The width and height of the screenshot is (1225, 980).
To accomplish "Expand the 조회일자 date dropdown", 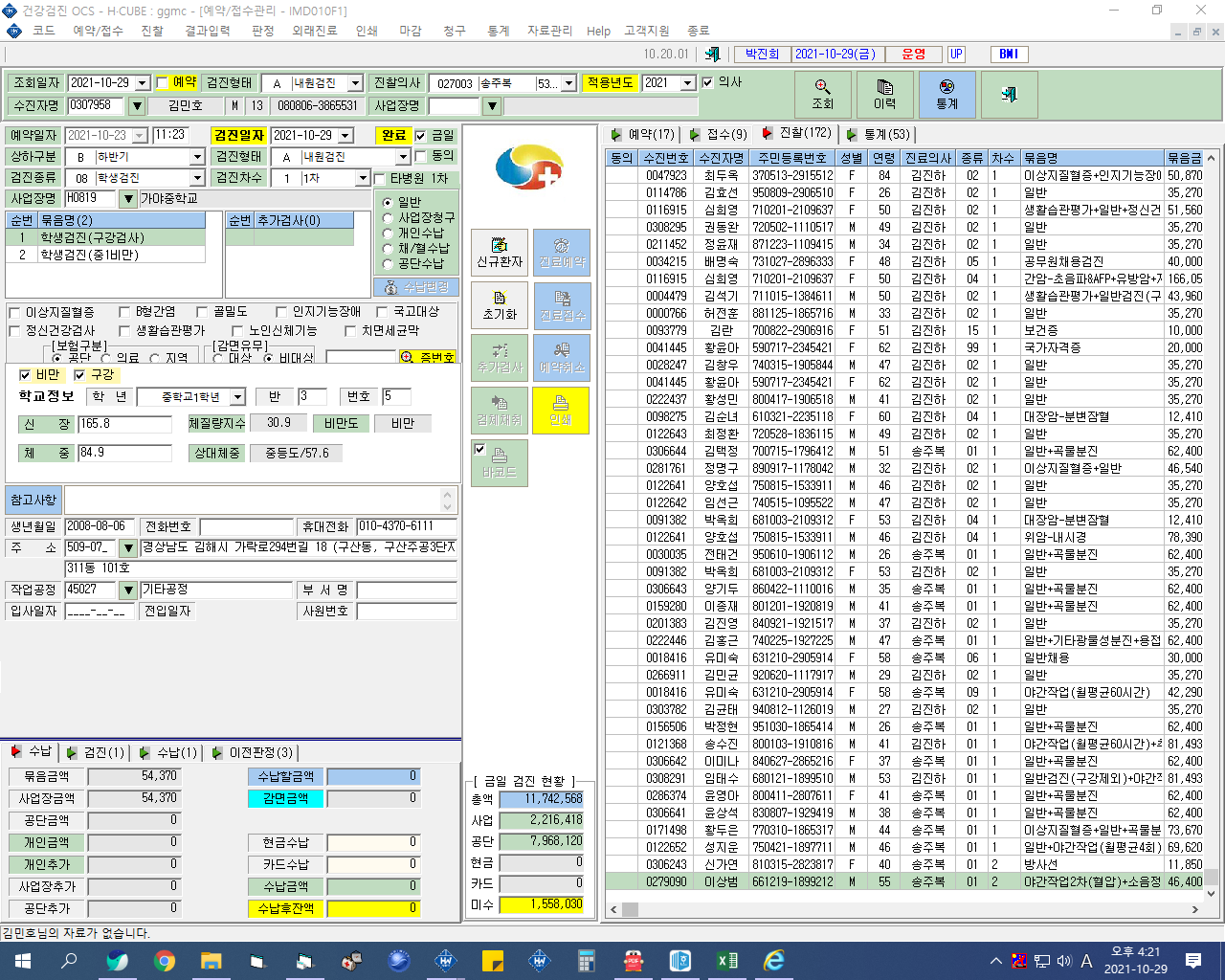I will click(143, 83).
